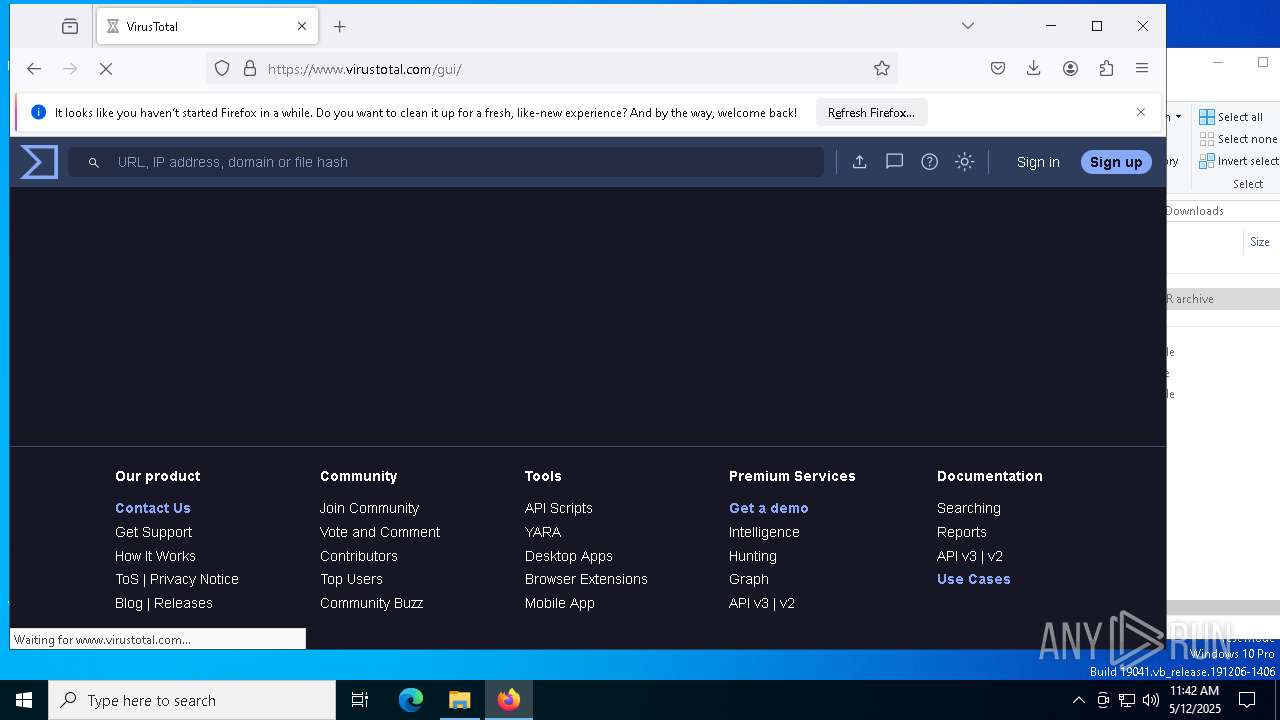Open the Windows notification center

[x=1247, y=700]
